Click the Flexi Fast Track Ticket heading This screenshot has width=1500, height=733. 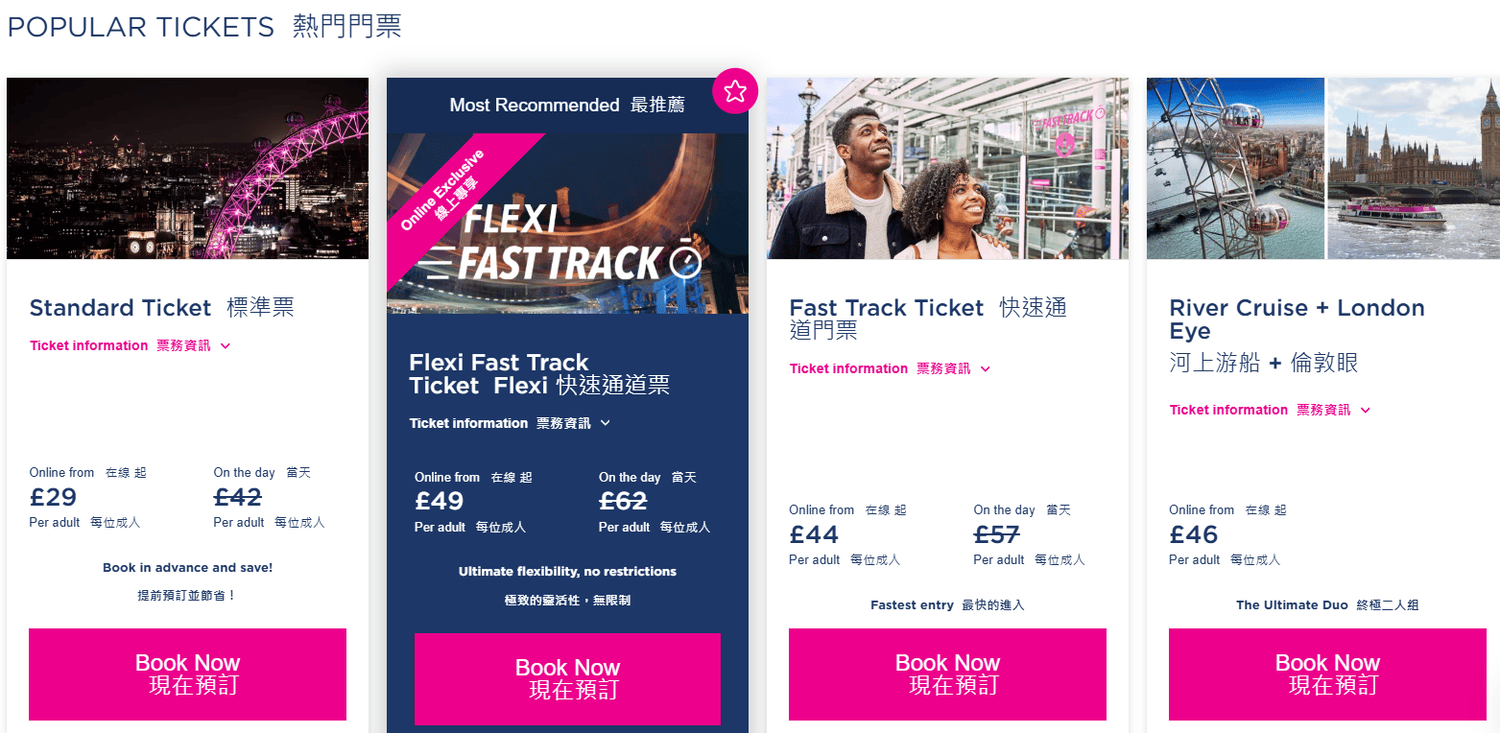click(x=539, y=374)
